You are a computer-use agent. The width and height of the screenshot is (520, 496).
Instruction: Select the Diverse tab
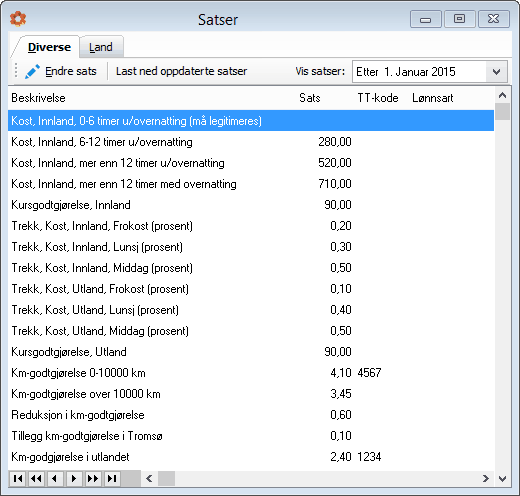click(x=49, y=47)
